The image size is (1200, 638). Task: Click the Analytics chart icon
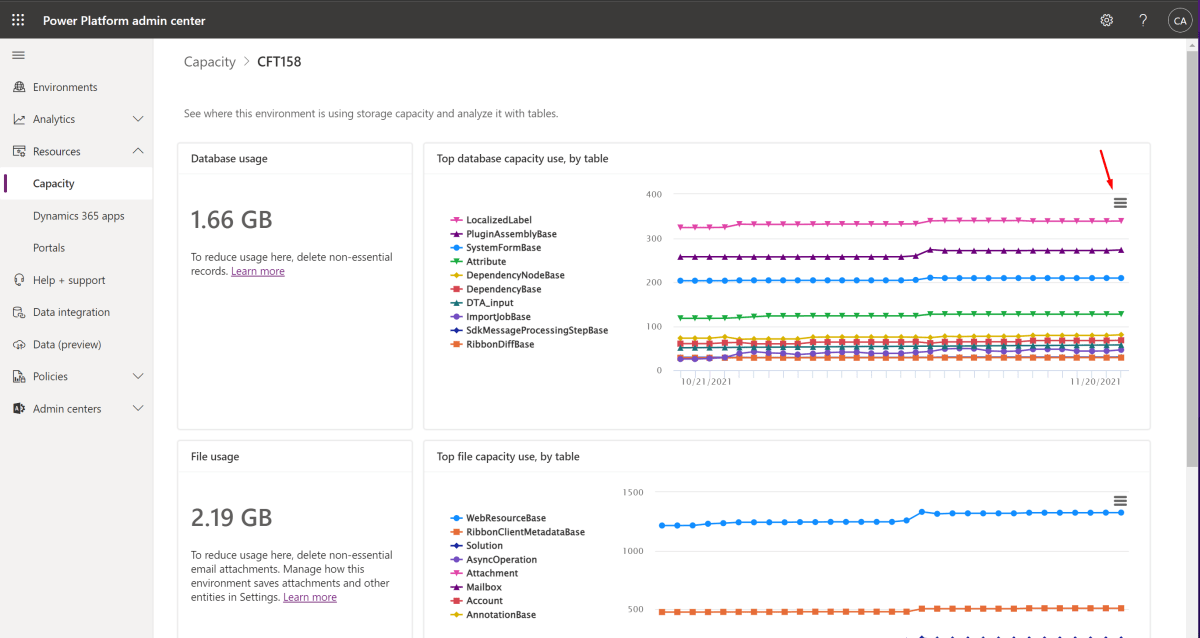pyautogui.click(x=19, y=119)
